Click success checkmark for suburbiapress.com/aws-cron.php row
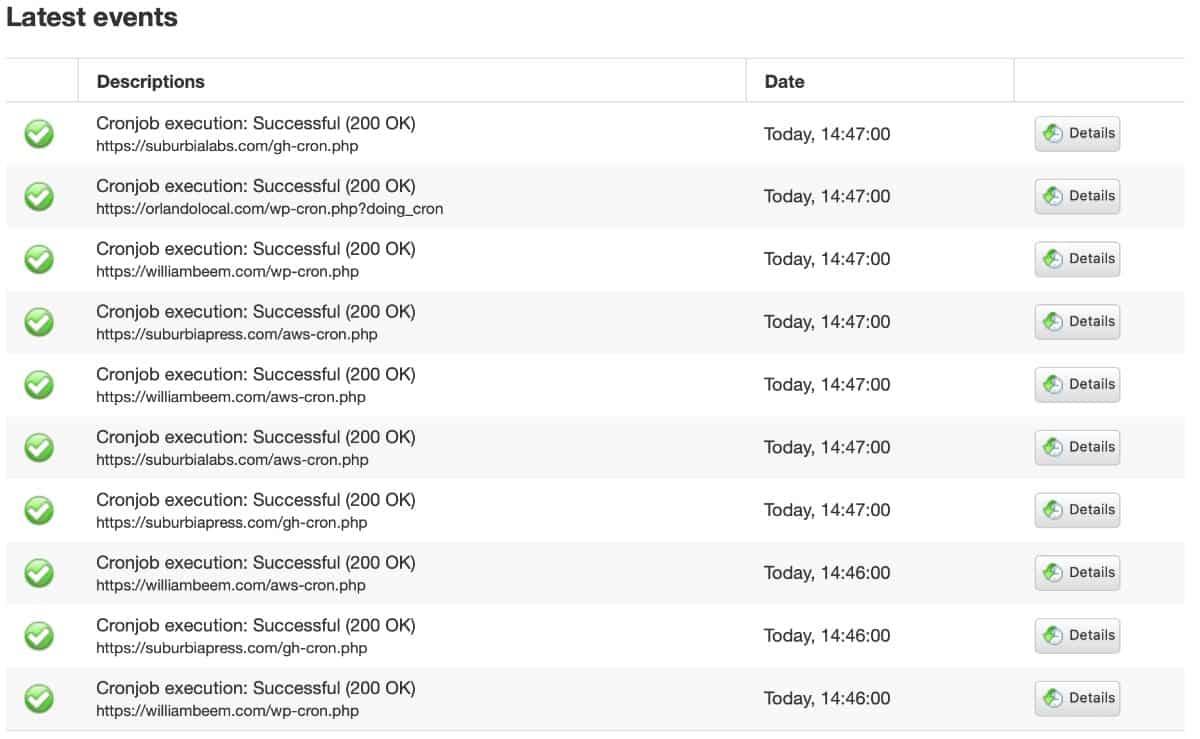This screenshot has width=1200, height=739. [39, 322]
